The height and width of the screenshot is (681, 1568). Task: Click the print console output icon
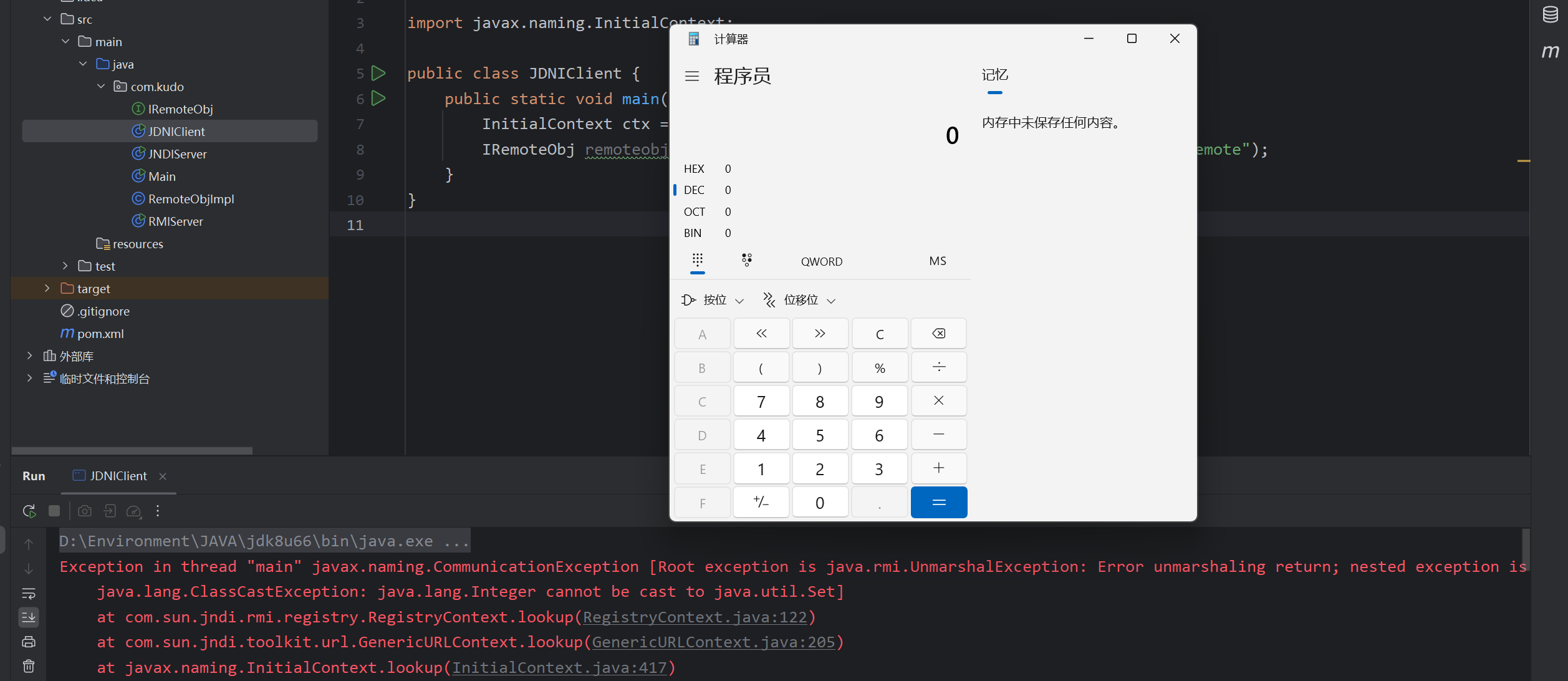click(29, 642)
